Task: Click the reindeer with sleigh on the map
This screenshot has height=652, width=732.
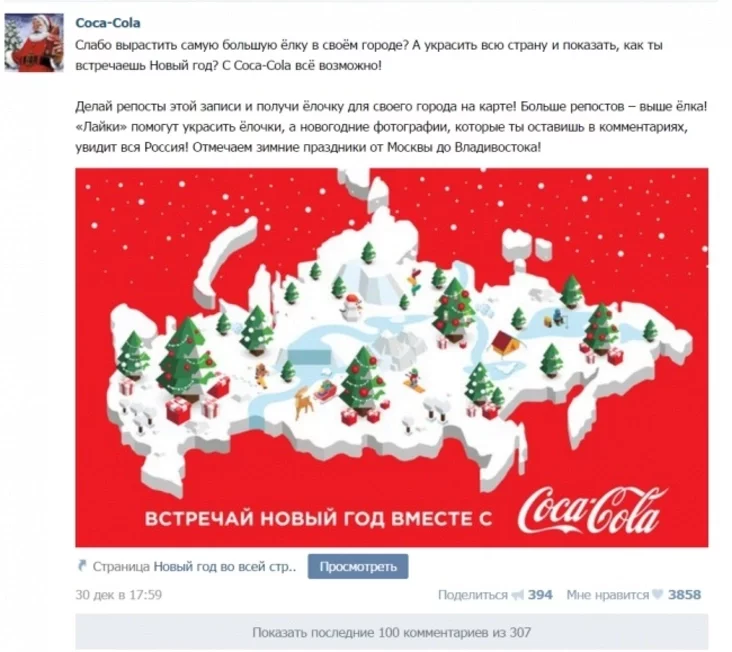Action: pos(315,397)
